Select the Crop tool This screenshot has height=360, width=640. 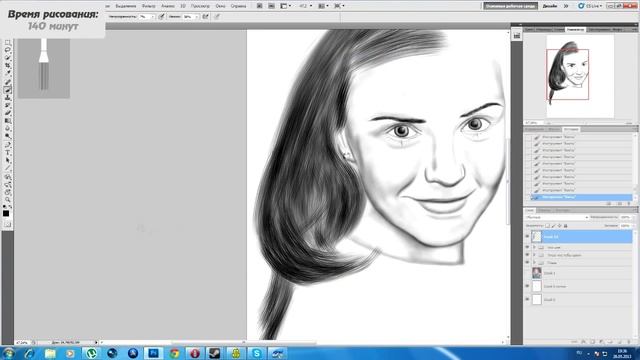click(7, 65)
